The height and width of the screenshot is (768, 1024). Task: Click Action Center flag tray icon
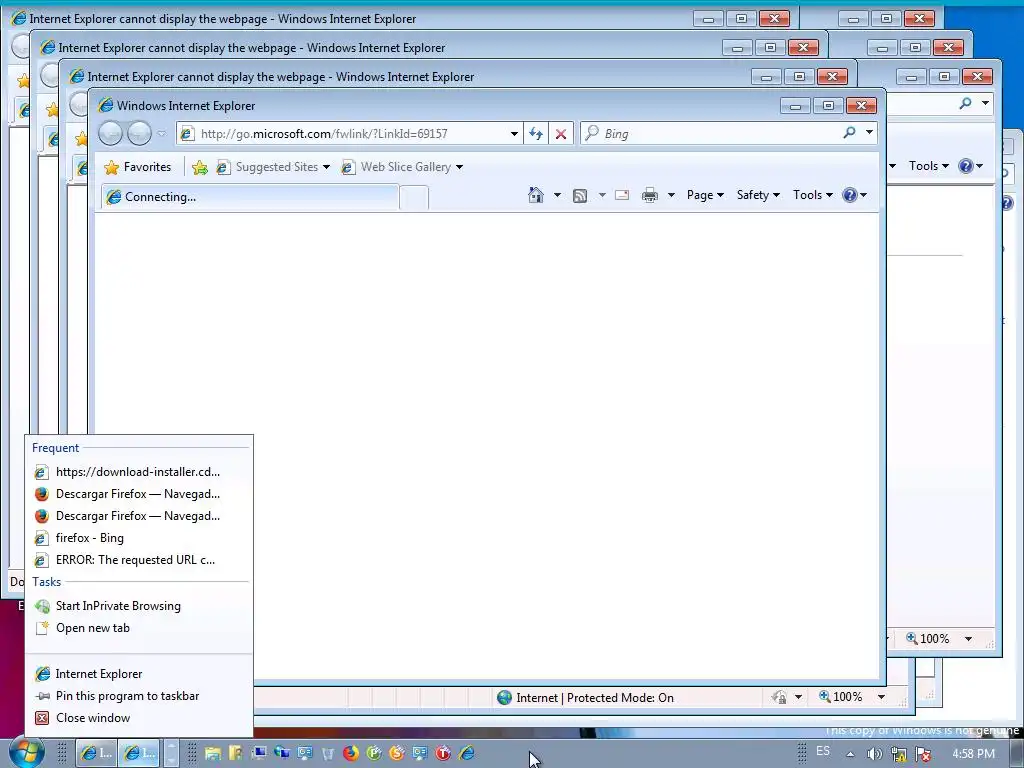[x=923, y=754]
